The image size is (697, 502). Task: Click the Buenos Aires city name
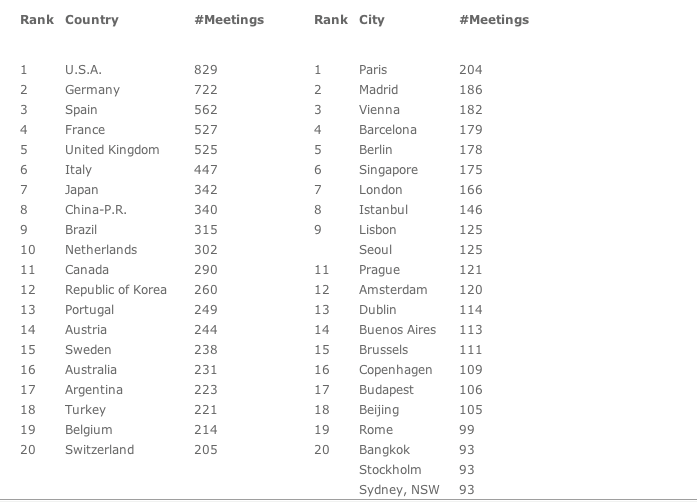(x=397, y=330)
